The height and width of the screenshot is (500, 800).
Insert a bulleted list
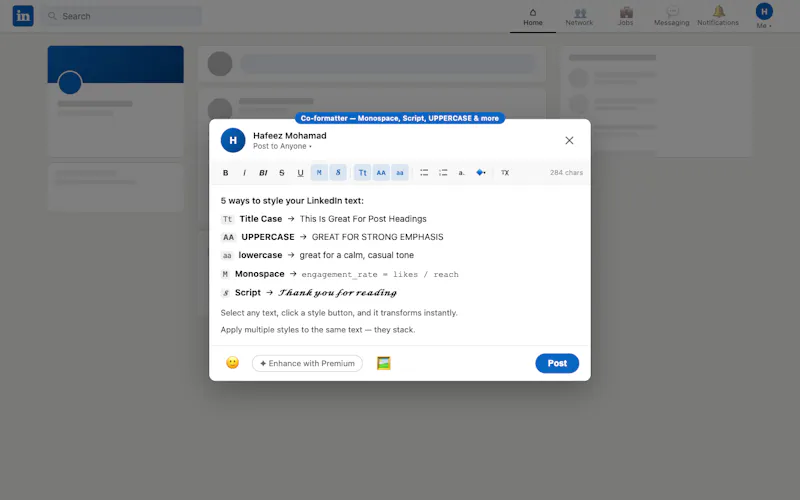pos(424,173)
